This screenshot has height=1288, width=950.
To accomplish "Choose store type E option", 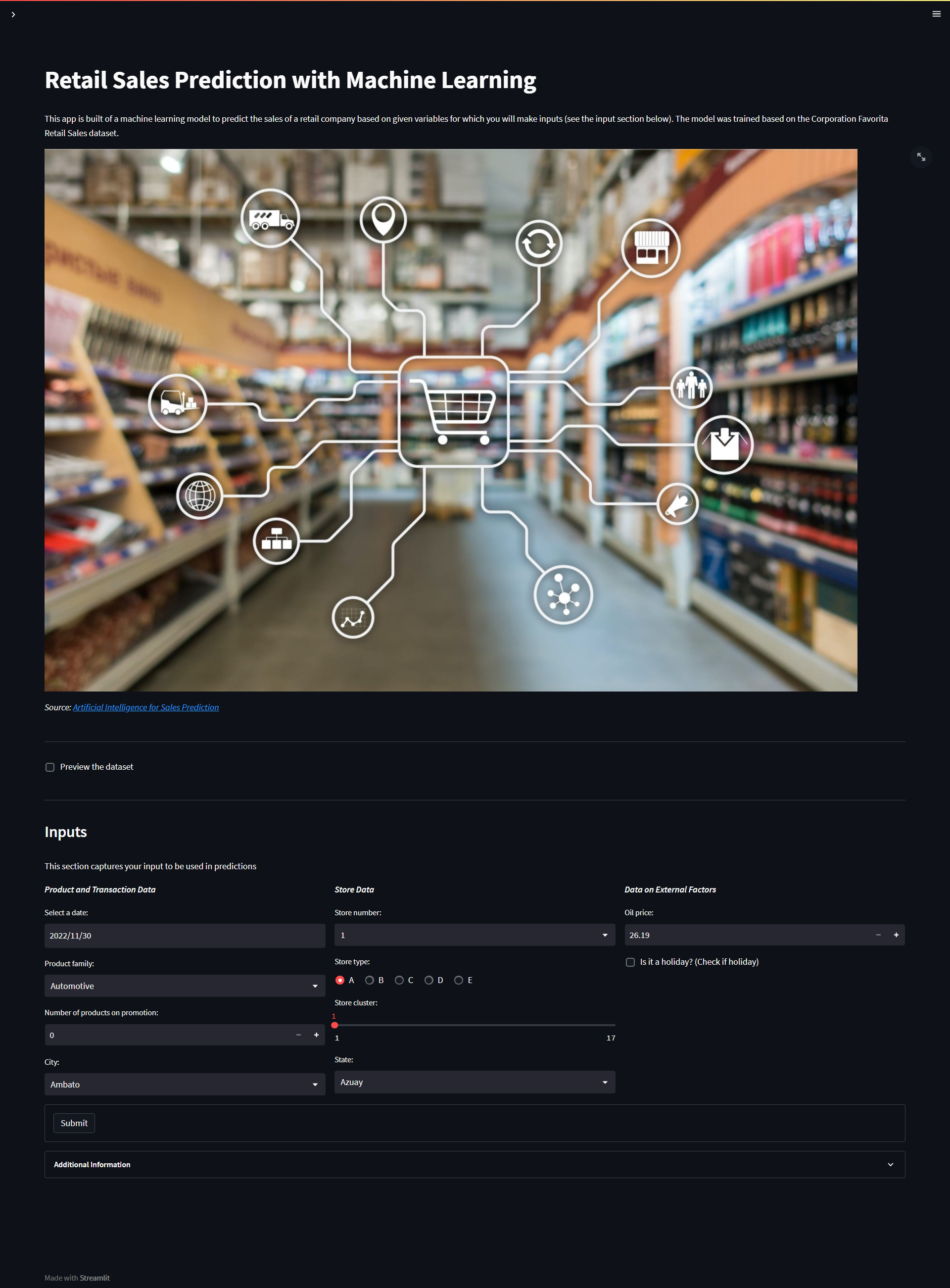I will 459,980.
